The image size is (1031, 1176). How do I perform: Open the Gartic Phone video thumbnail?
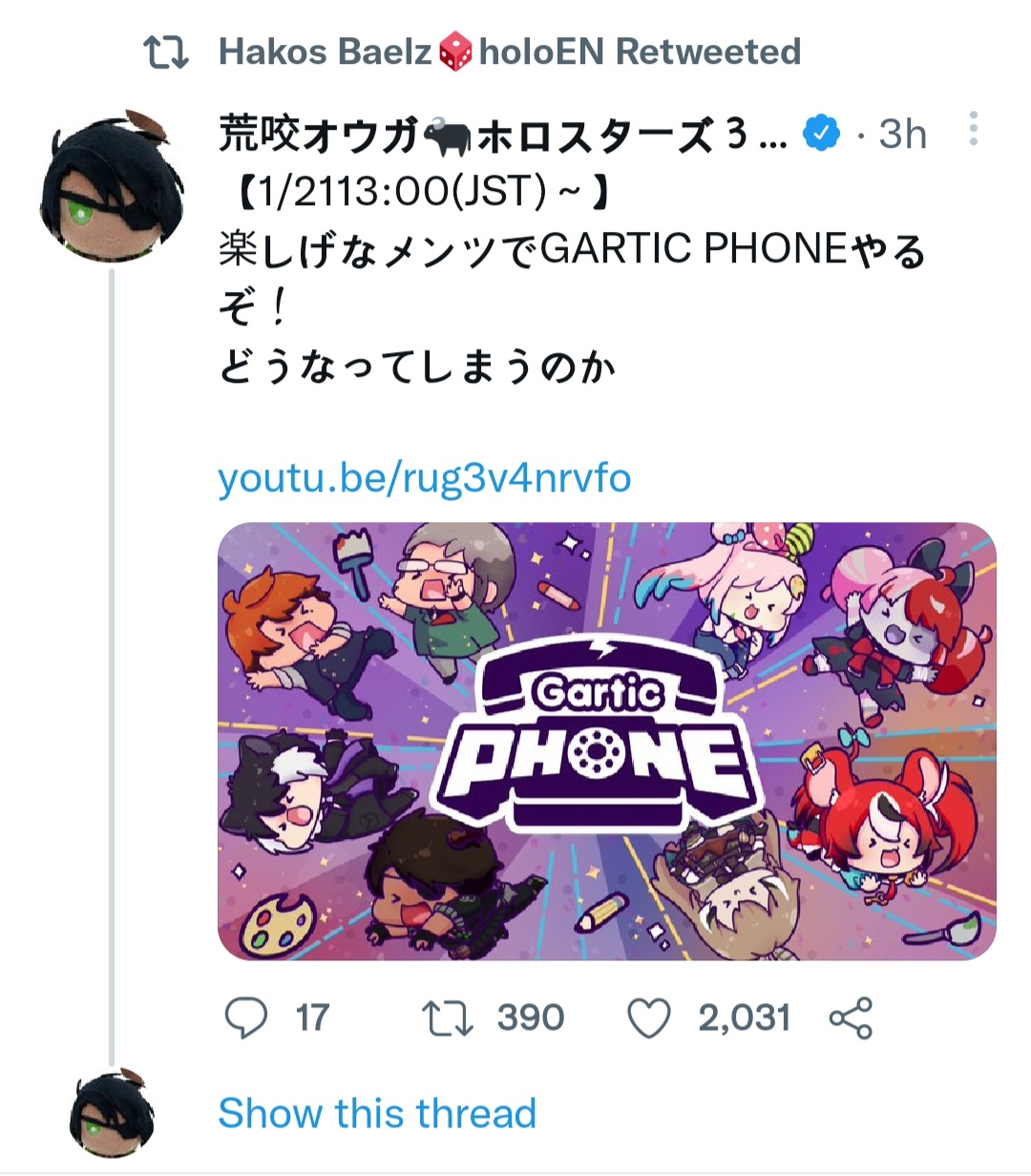[607, 741]
